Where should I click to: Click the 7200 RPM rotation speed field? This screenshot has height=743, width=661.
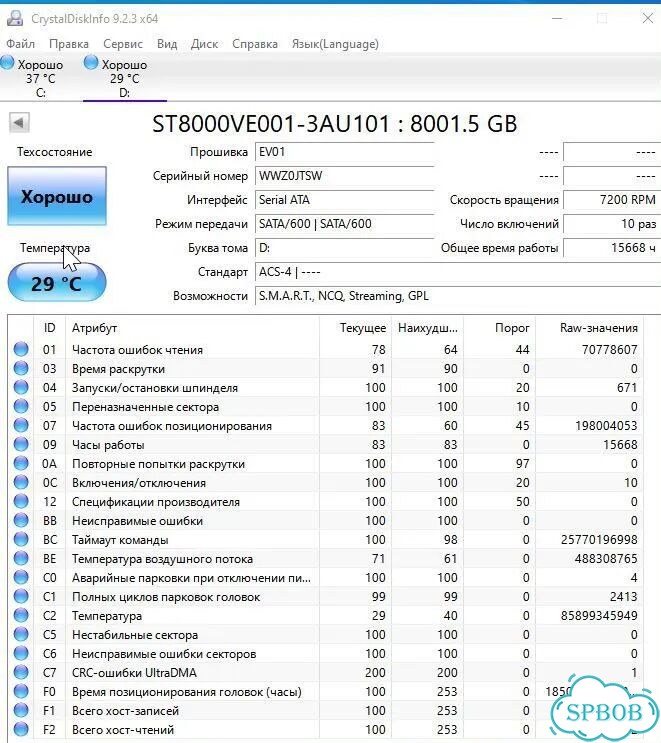pyautogui.click(x=612, y=200)
